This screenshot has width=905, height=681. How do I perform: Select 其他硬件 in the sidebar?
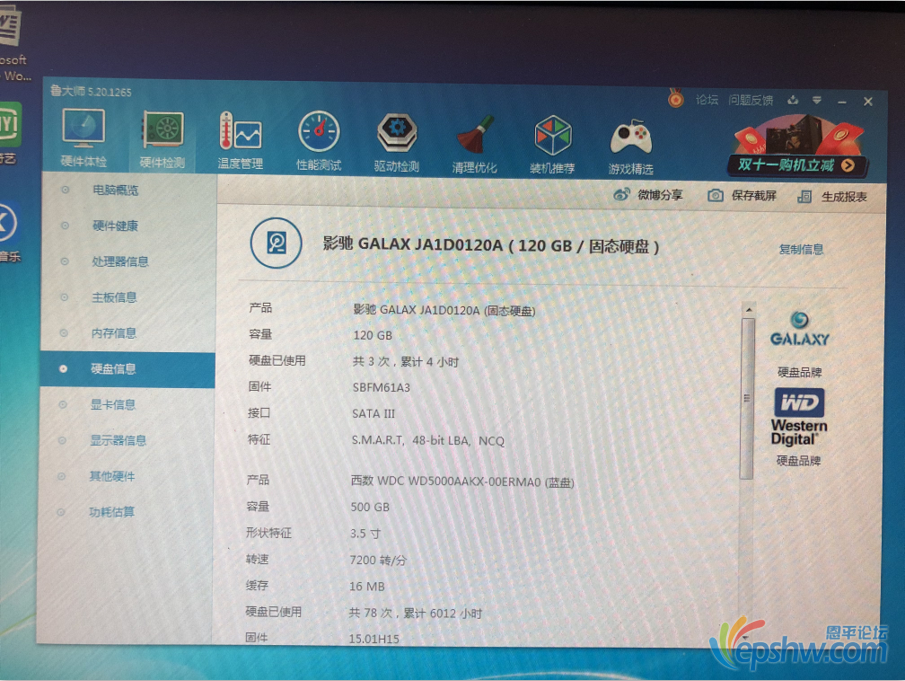112,476
